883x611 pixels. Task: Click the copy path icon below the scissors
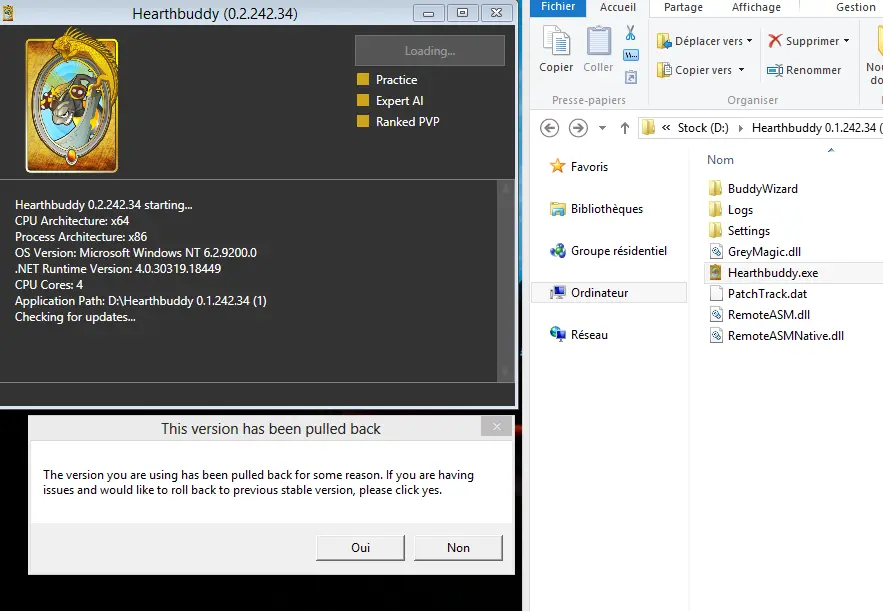pyautogui.click(x=631, y=55)
